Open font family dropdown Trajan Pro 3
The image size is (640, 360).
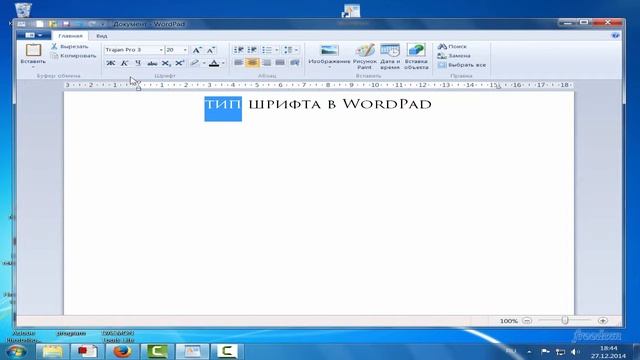(x=161, y=50)
